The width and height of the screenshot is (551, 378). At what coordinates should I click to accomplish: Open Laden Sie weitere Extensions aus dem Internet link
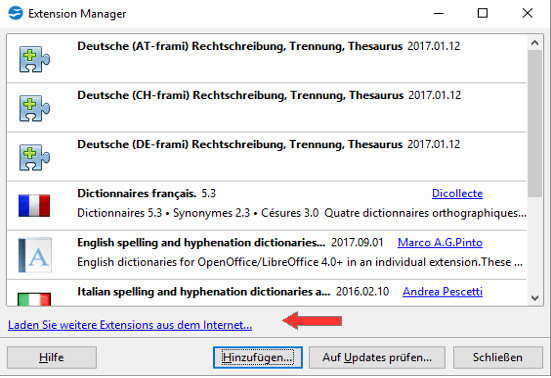[x=130, y=325]
